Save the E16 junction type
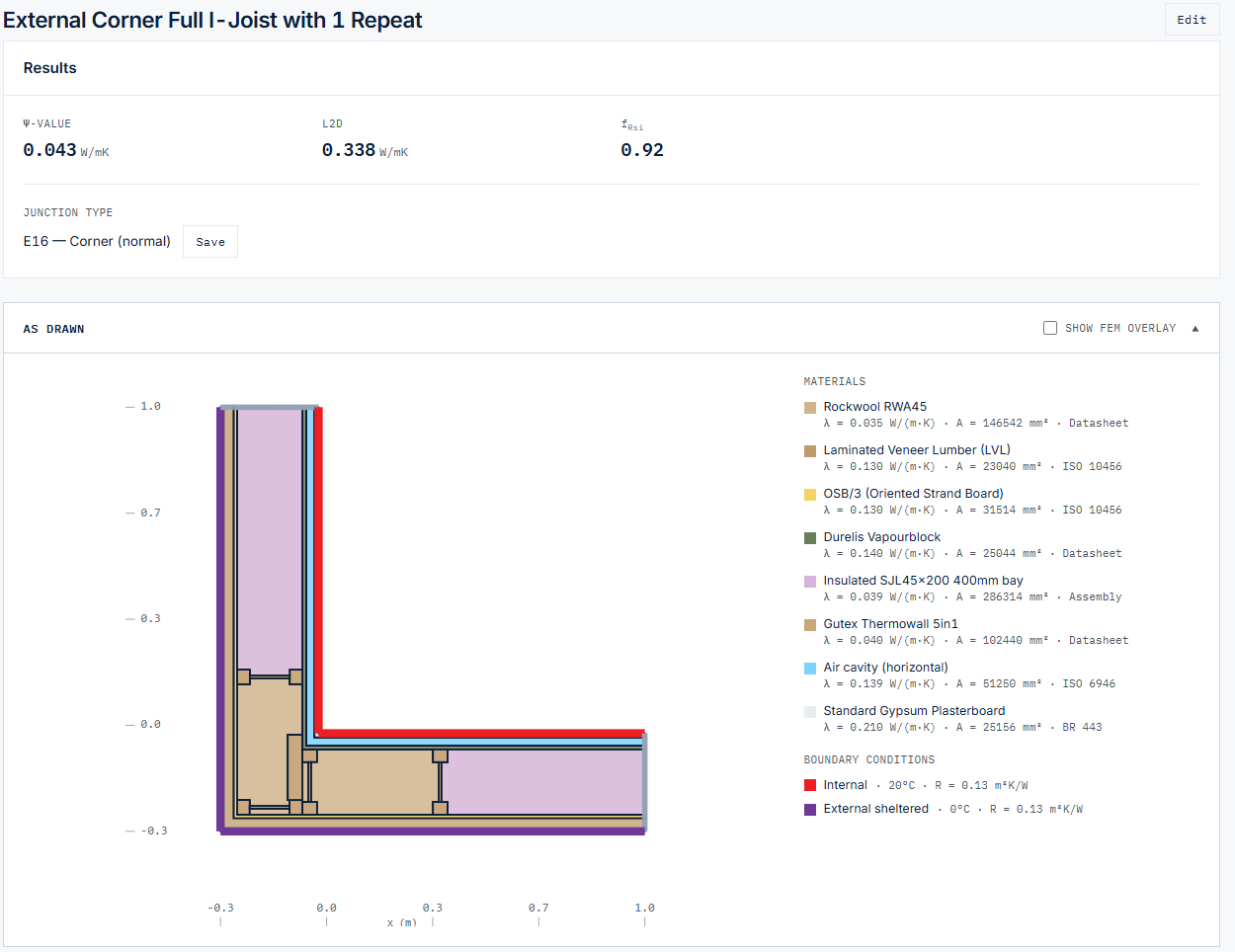Image resolution: width=1235 pixels, height=952 pixels. tap(210, 242)
